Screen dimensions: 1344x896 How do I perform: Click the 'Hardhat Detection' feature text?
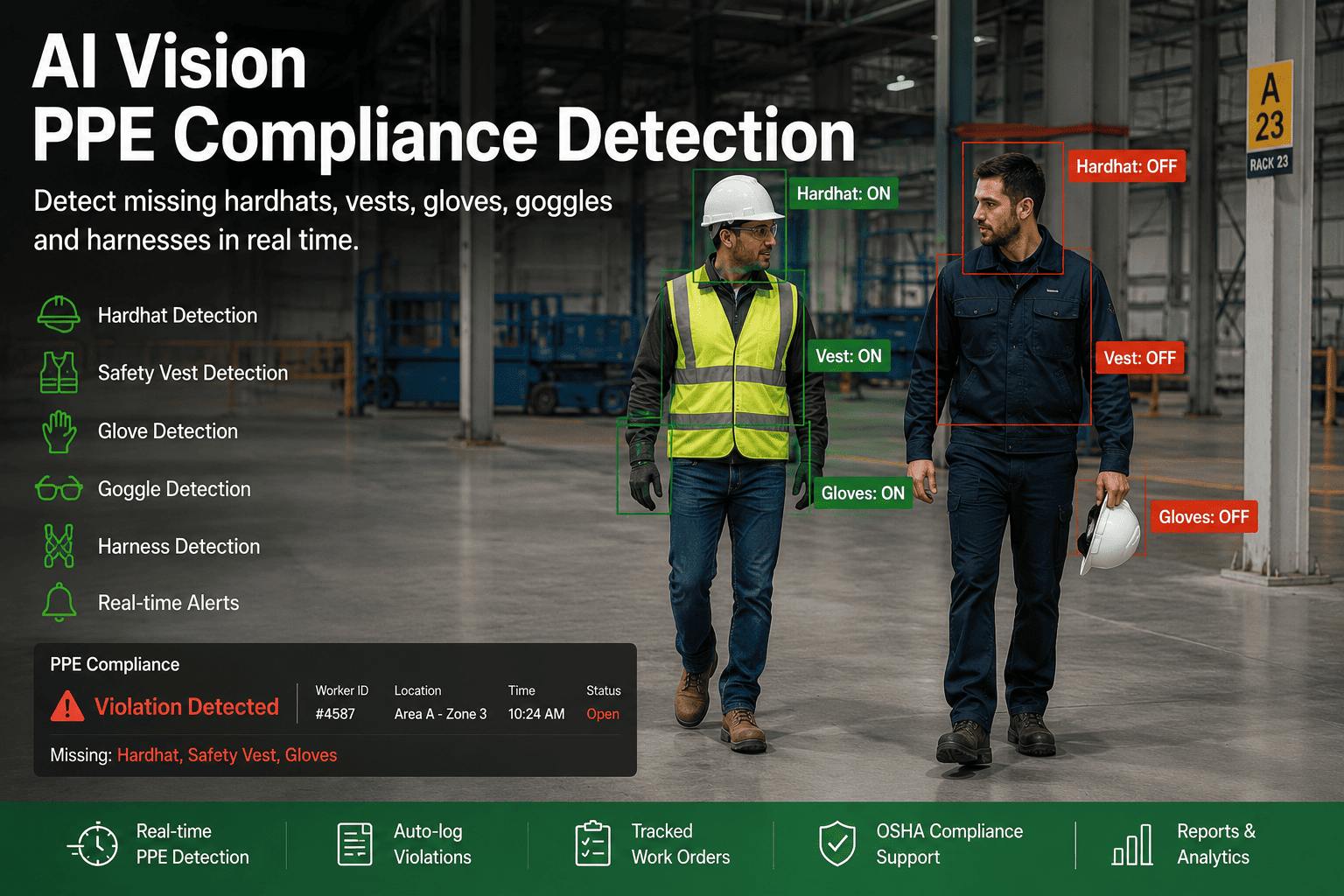coord(178,315)
